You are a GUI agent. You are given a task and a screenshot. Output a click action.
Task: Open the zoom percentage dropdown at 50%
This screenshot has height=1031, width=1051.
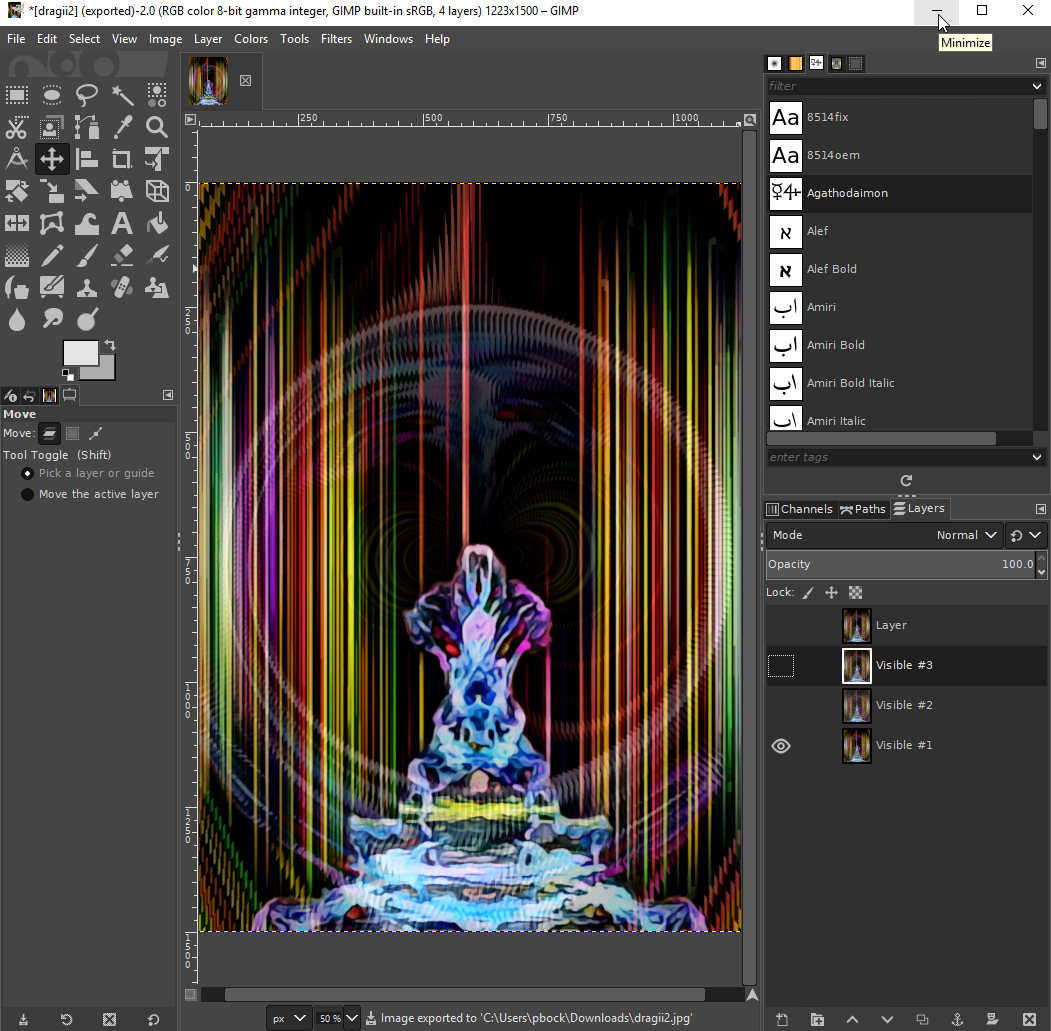351,1019
